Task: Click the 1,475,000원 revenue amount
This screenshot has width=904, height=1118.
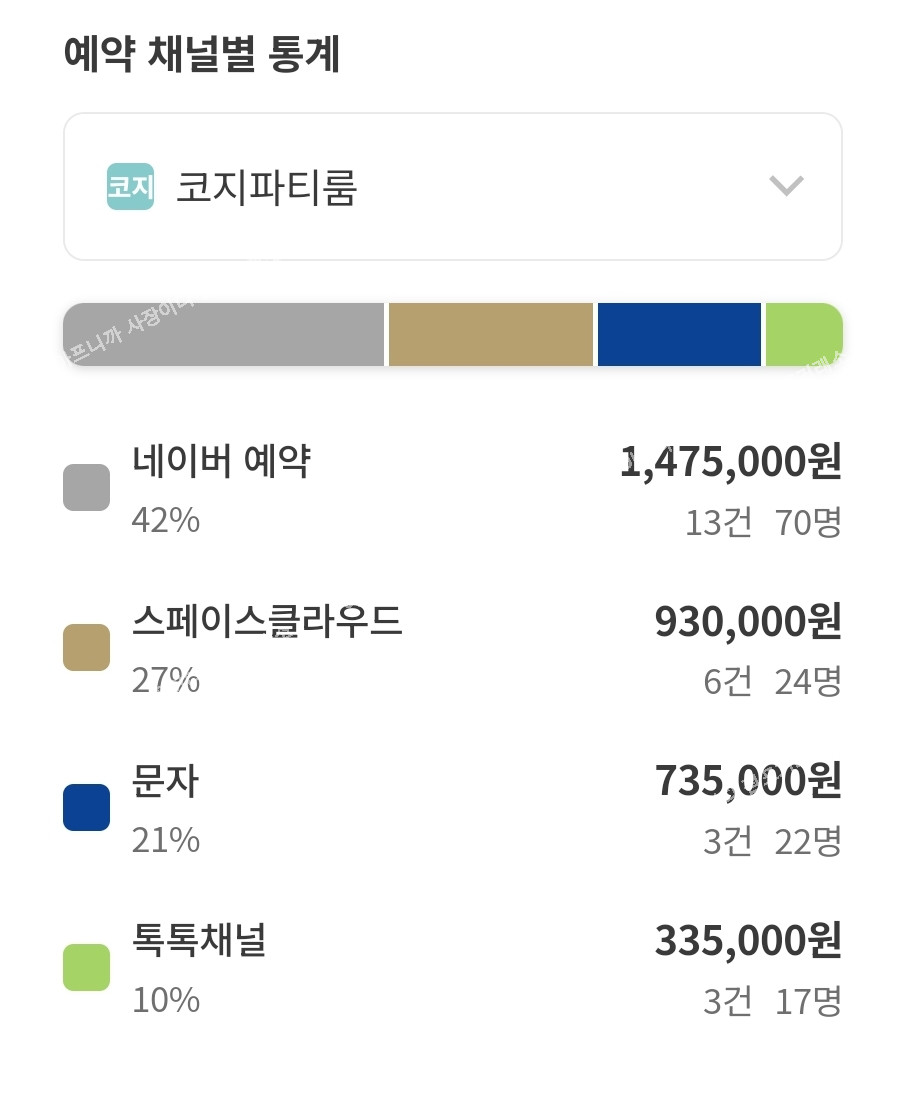Action: click(x=731, y=462)
